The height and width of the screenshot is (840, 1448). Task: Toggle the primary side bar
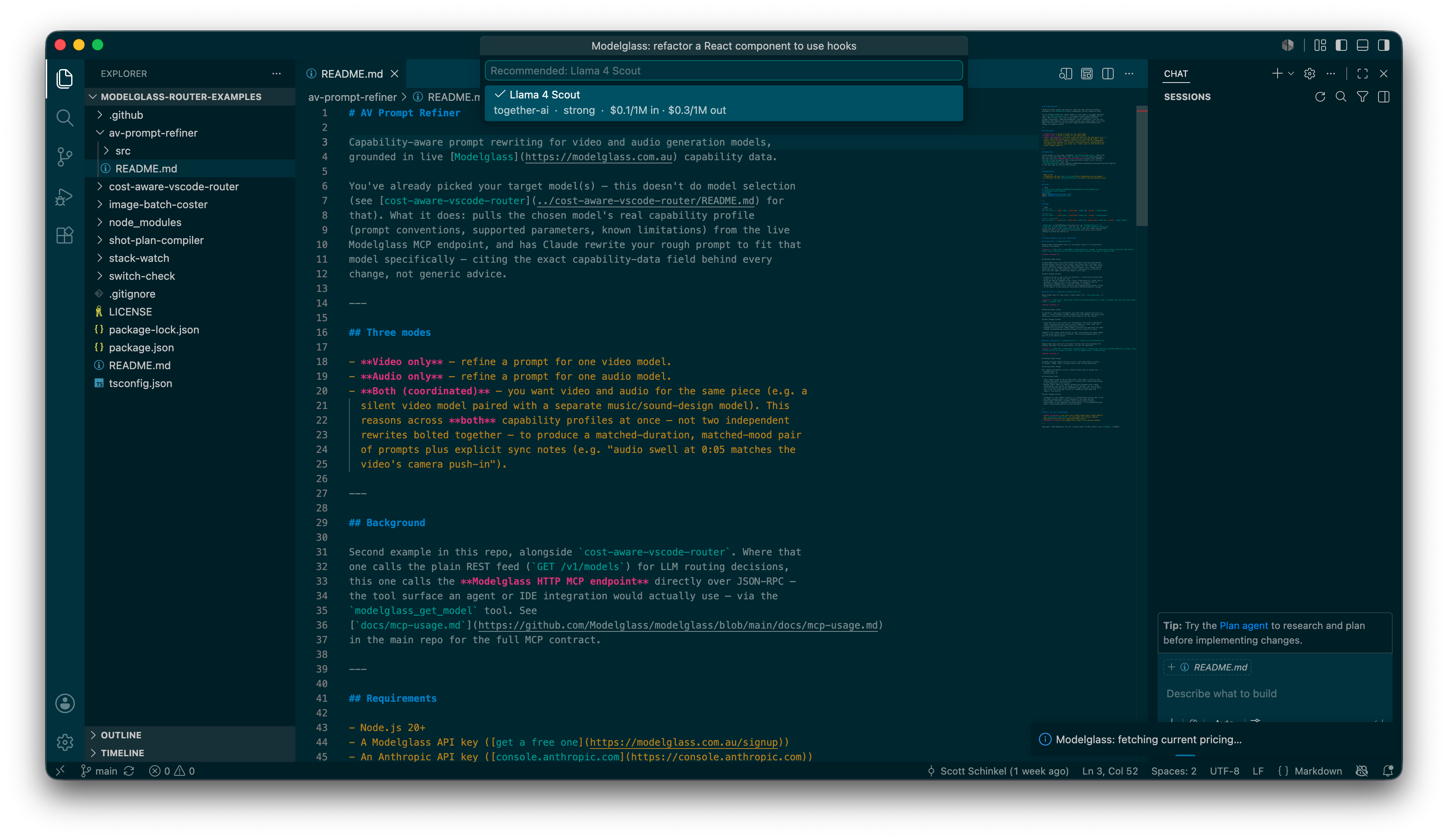click(1341, 45)
